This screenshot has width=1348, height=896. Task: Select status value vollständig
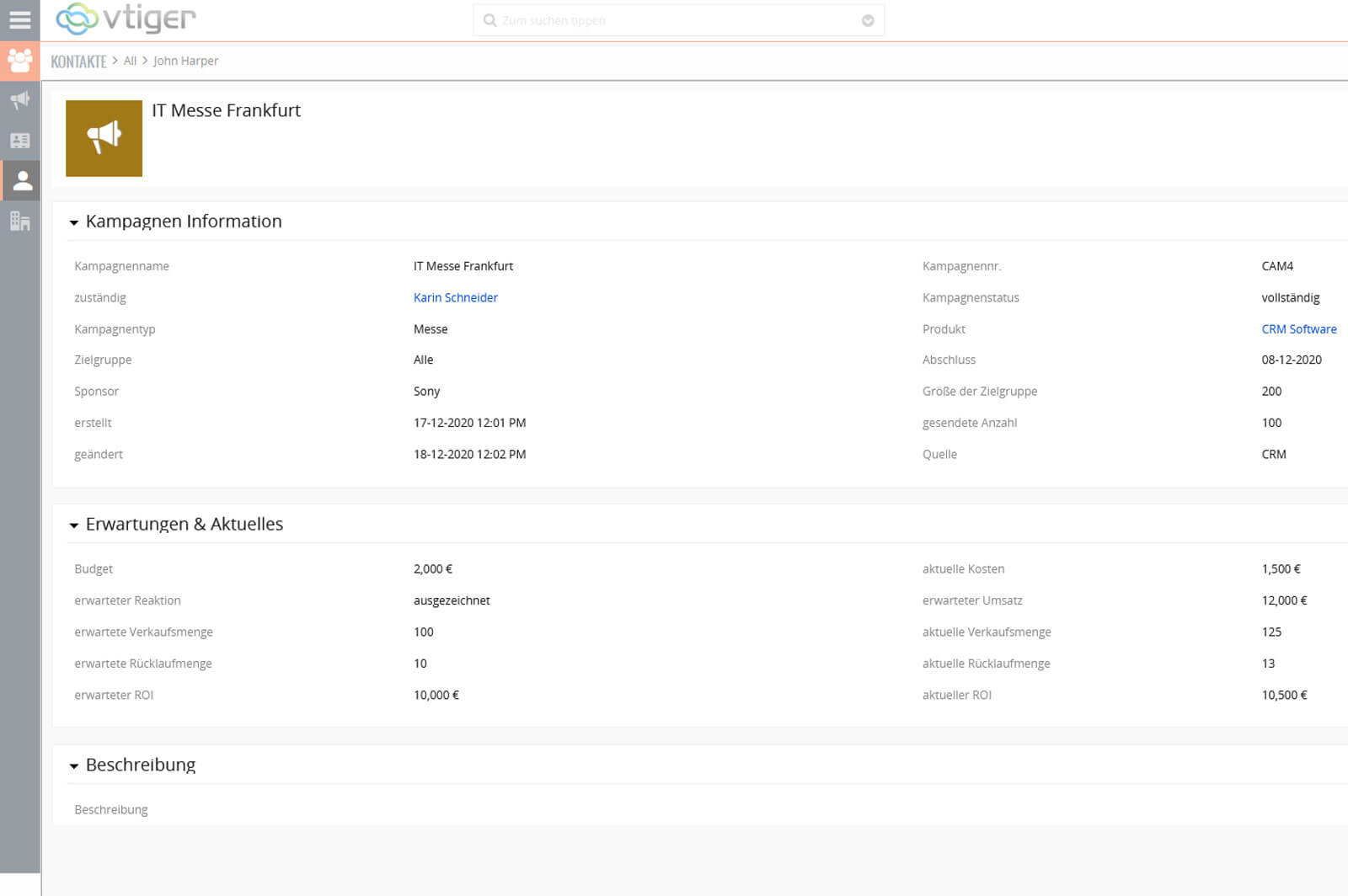tap(1290, 297)
